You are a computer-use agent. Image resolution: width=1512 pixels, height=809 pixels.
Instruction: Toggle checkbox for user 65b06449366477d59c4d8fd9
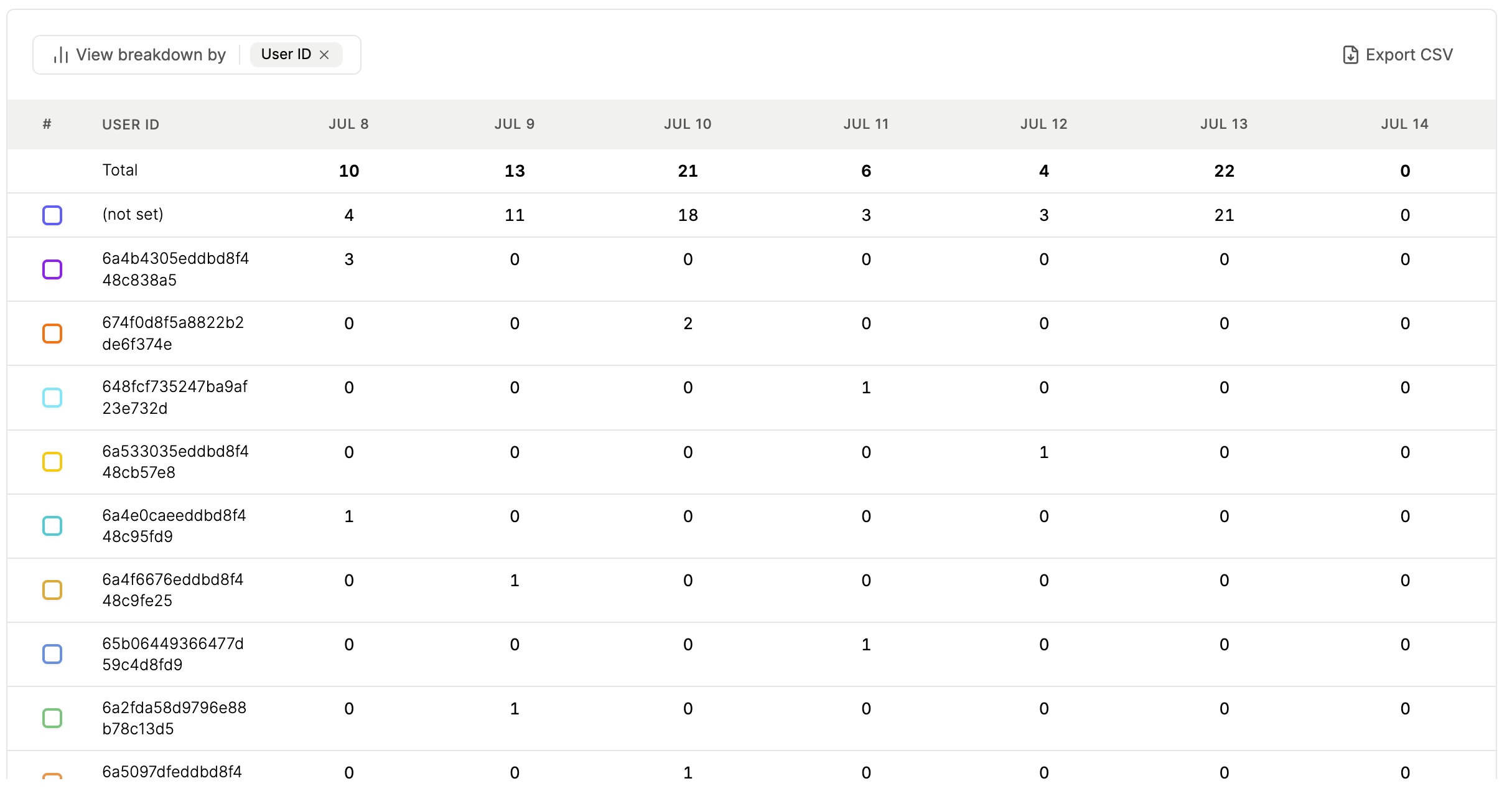pyautogui.click(x=52, y=654)
